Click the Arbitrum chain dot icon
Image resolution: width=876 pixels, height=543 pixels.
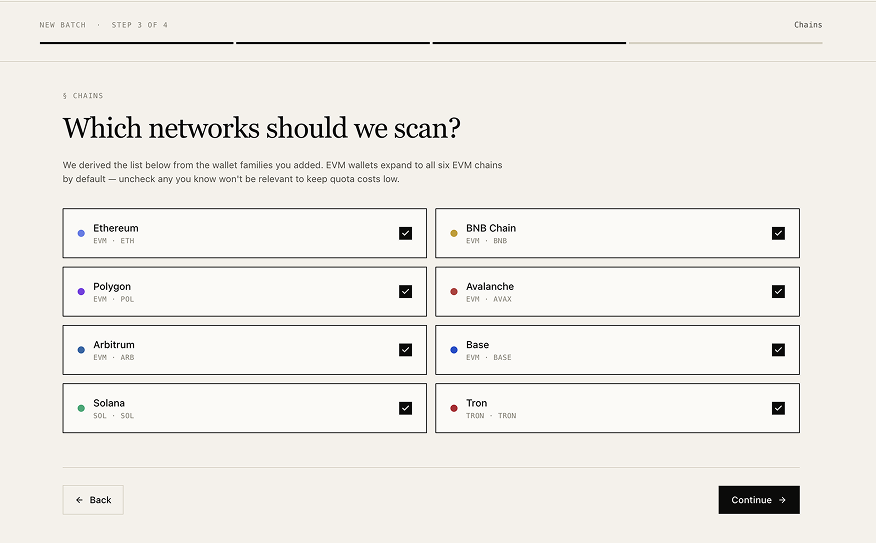tap(81, 350)
